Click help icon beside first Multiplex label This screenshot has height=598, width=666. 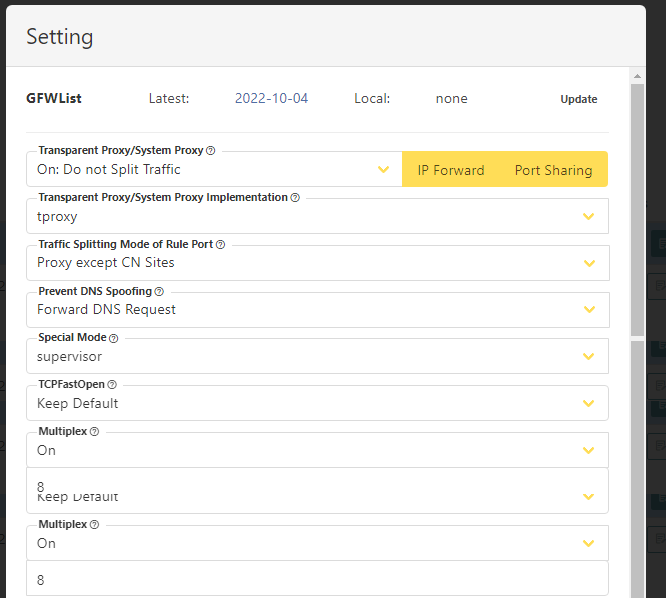[x=95, y=432]
